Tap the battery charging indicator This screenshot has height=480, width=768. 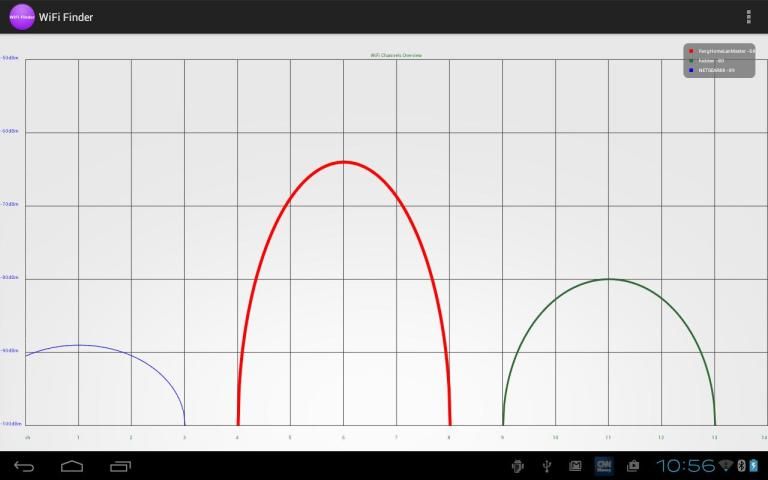point(754,466)
